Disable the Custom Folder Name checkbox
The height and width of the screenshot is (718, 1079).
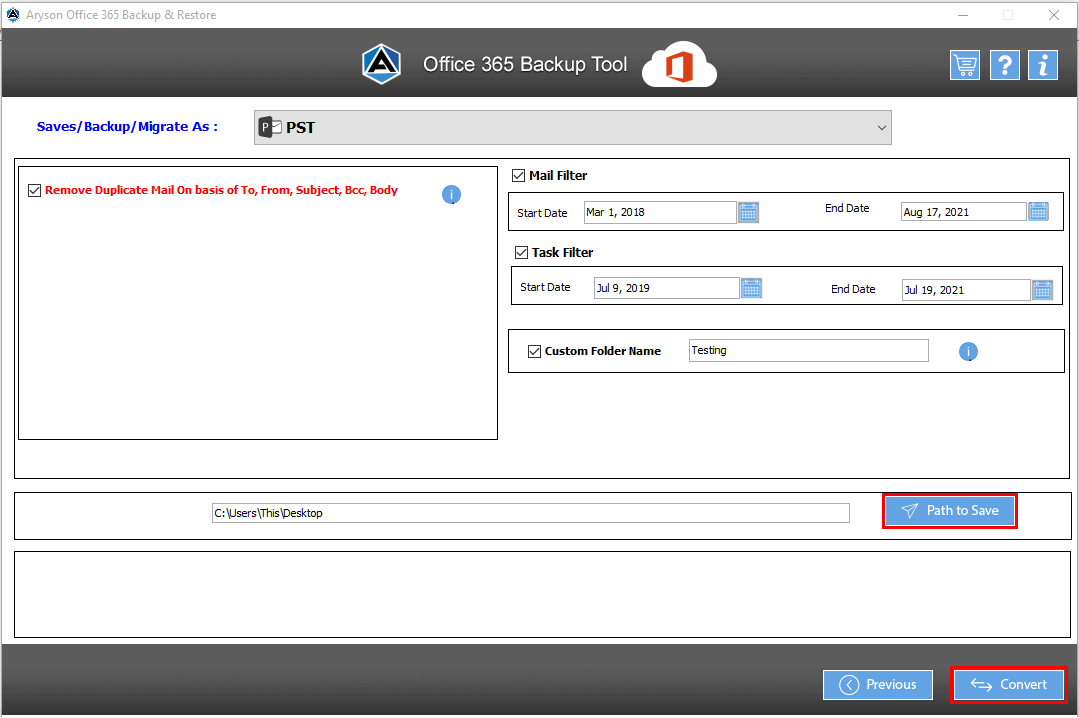[534, 352]
